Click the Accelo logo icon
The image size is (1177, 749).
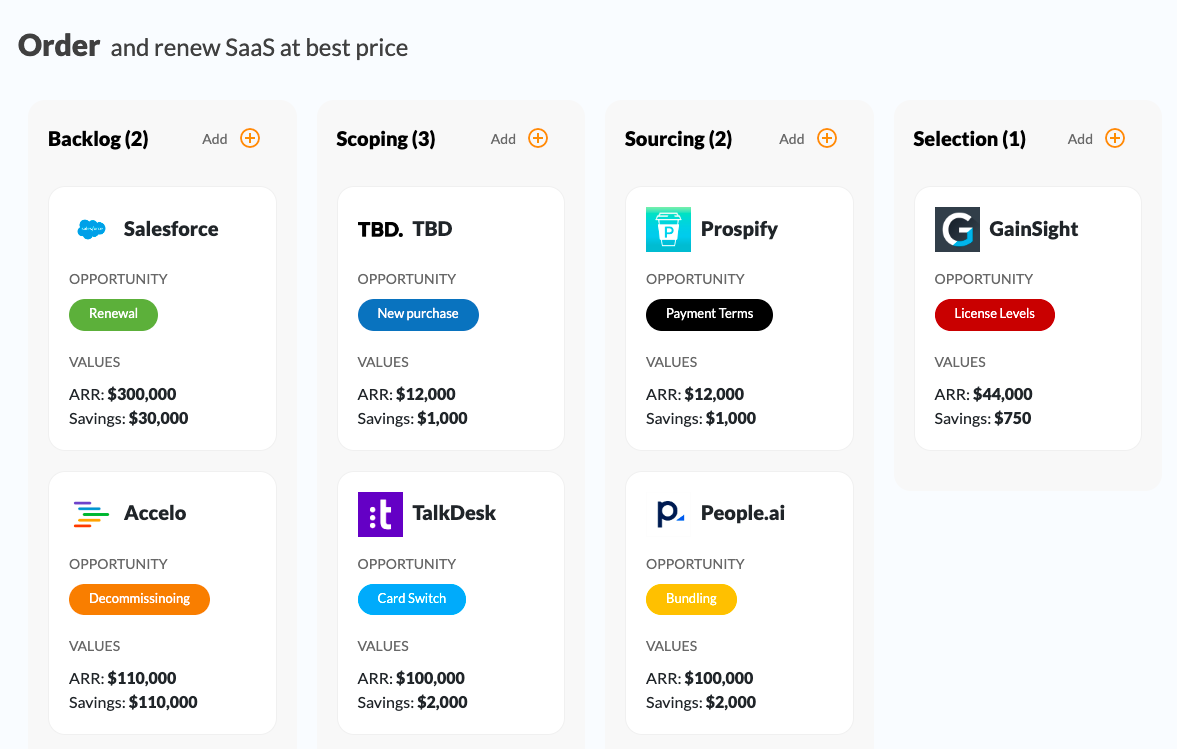pyautogui.click(x=89, y=513)
